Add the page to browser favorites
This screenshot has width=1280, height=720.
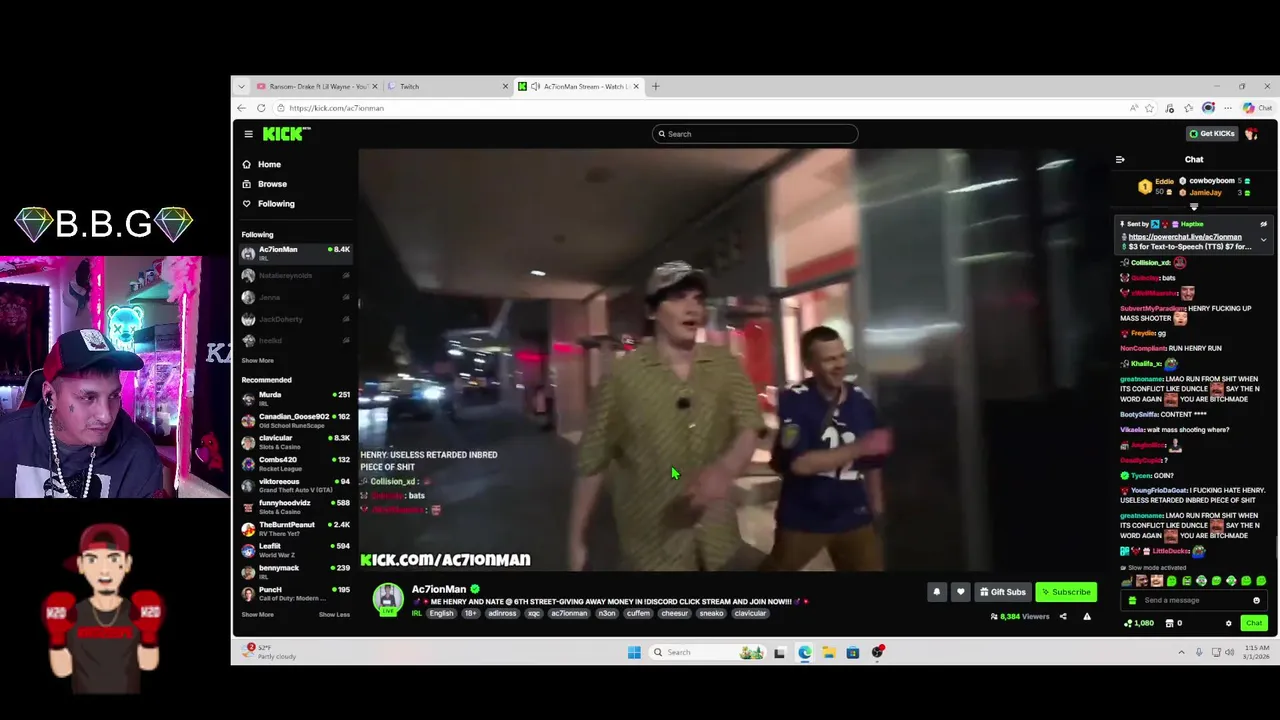(1149, 108)
